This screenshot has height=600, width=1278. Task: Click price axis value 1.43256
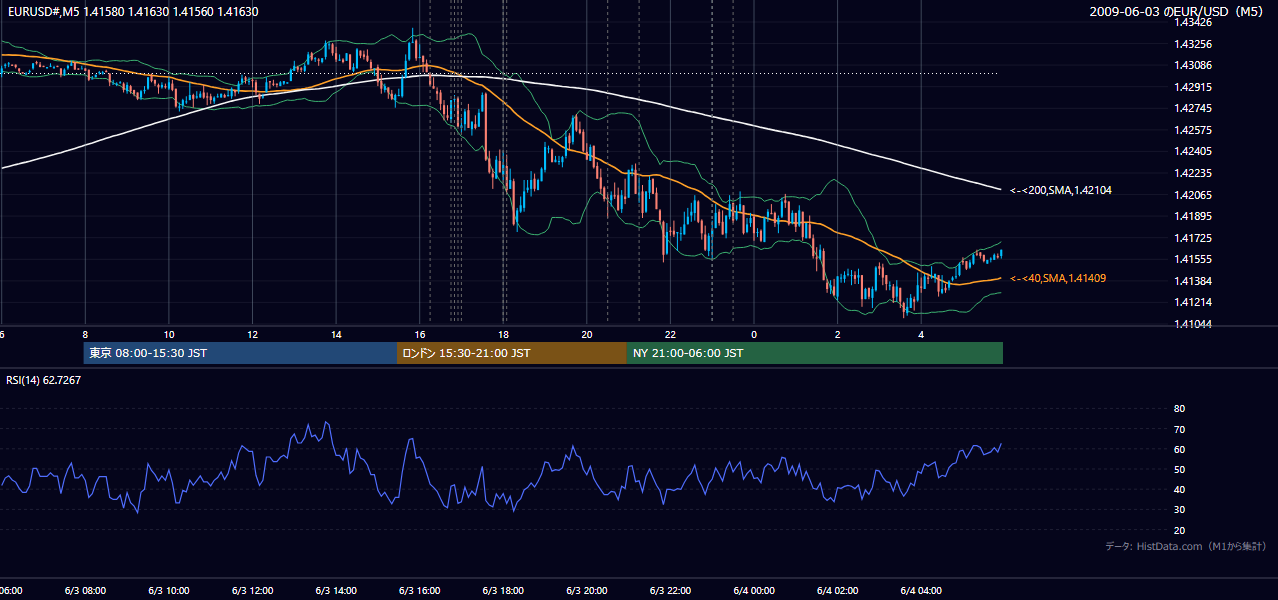point(1192,44)
